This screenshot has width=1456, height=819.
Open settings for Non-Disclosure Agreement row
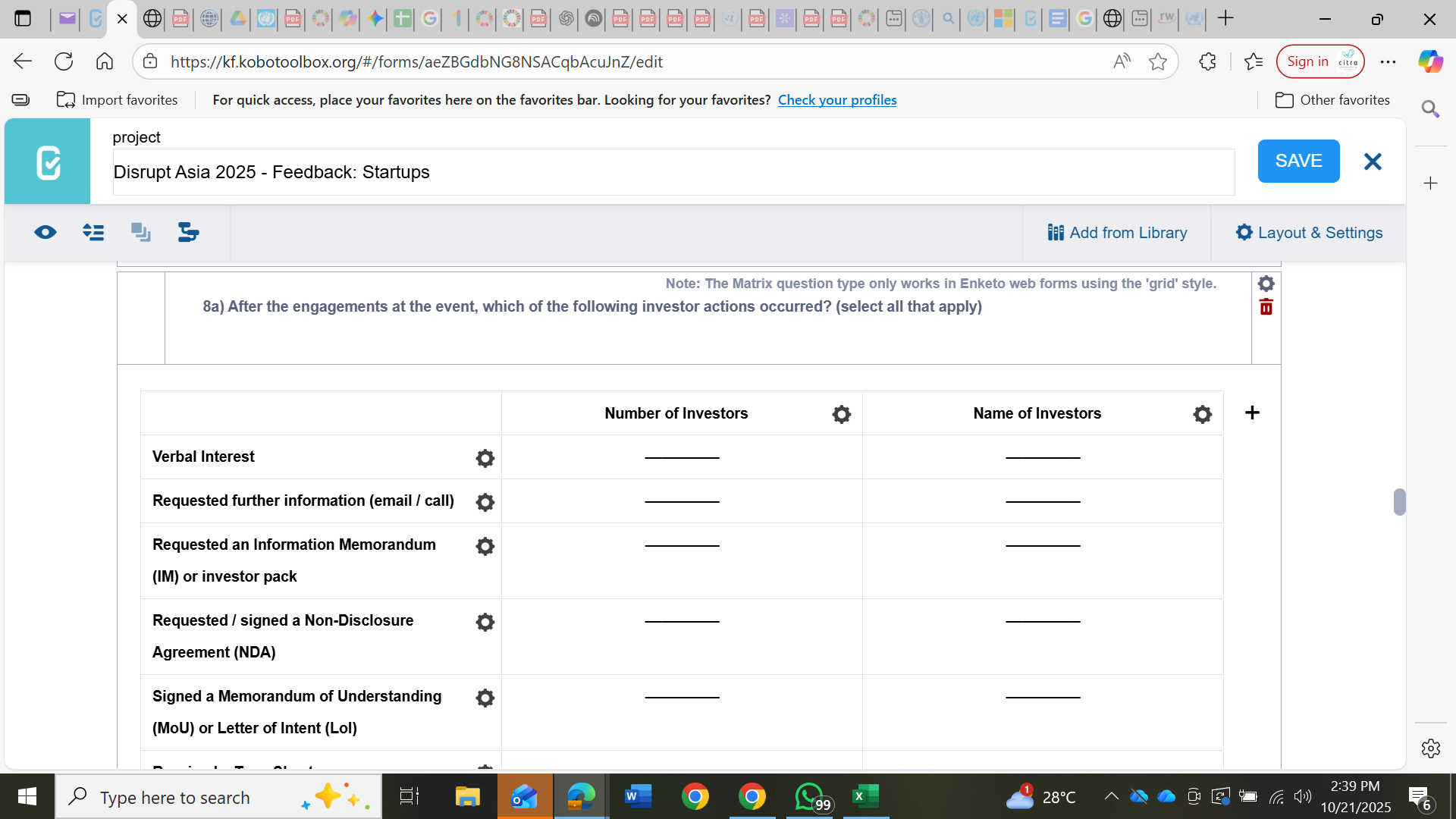click(485, 622)
